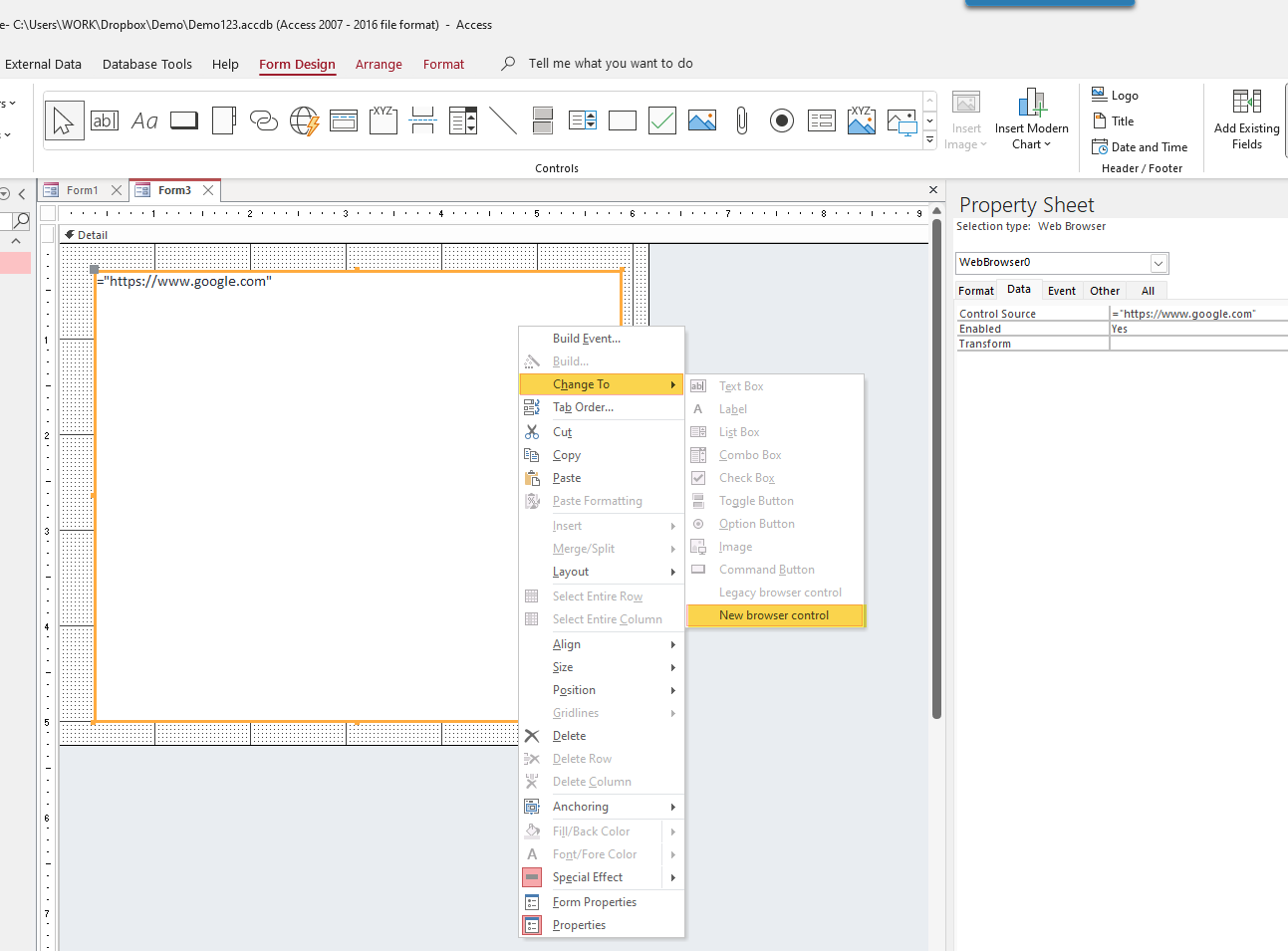Open the Arrange ribbon tab
Screen dimensions: 1288x951
coord(379,64)
